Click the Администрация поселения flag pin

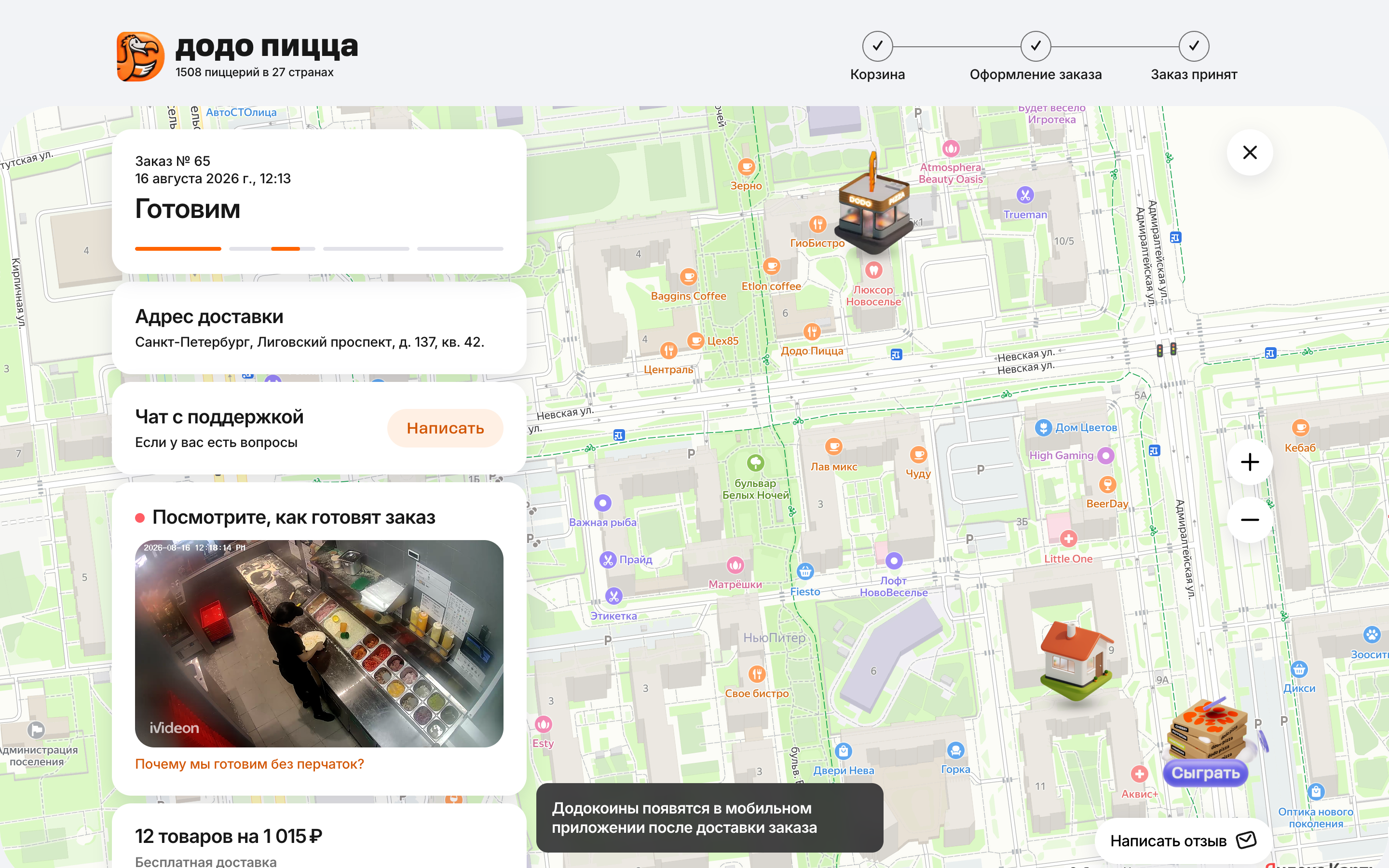click(36, 730)
